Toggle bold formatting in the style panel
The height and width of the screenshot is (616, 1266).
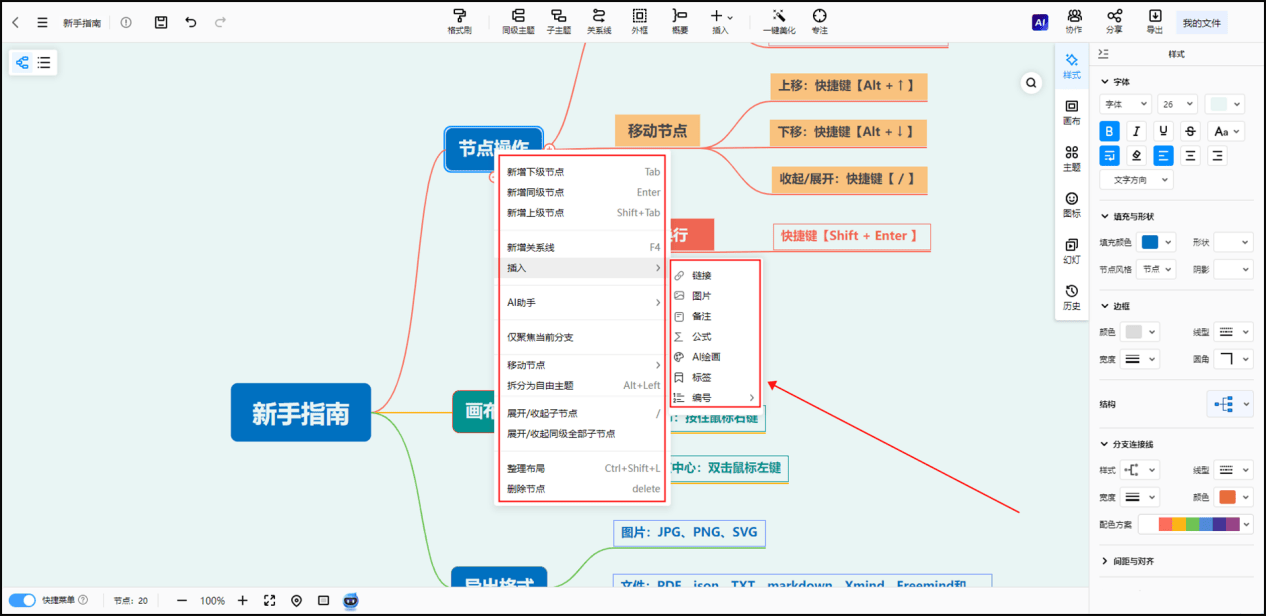pyautogui.click(x=1108, y=130)
